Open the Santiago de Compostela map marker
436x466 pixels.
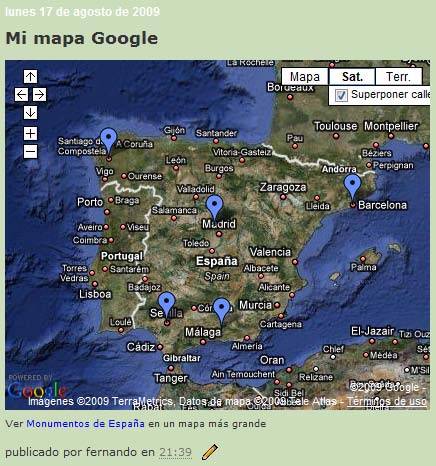pos(109,139)
